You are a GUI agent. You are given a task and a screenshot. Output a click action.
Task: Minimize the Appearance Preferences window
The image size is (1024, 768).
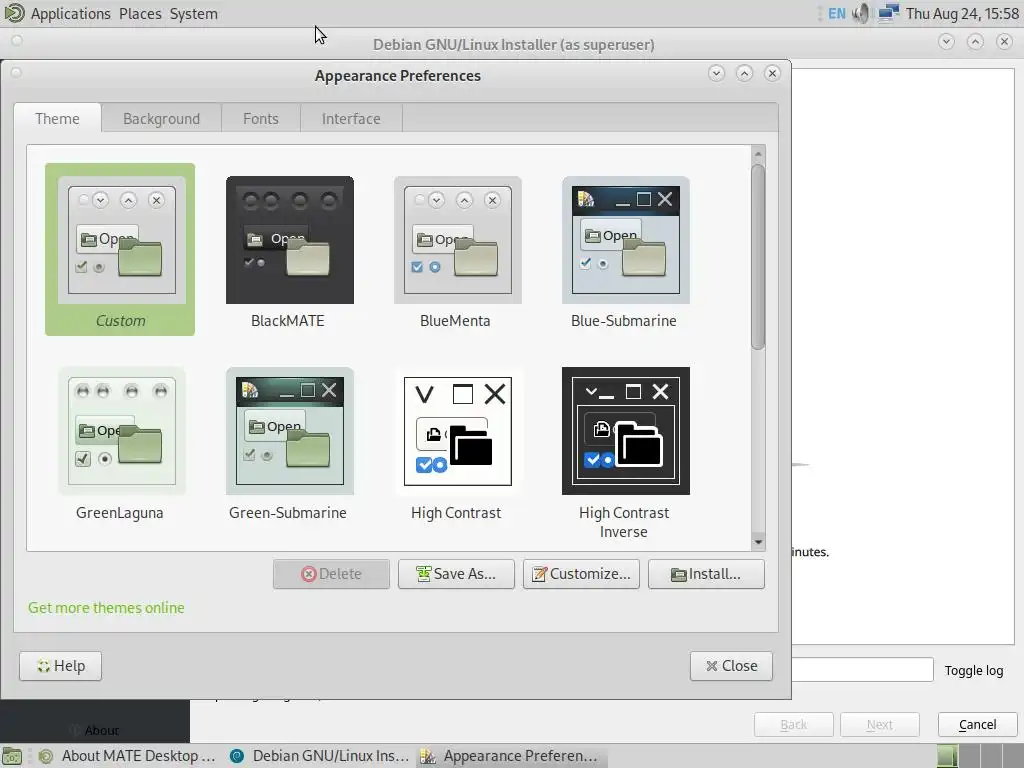[x=716, y=73]
